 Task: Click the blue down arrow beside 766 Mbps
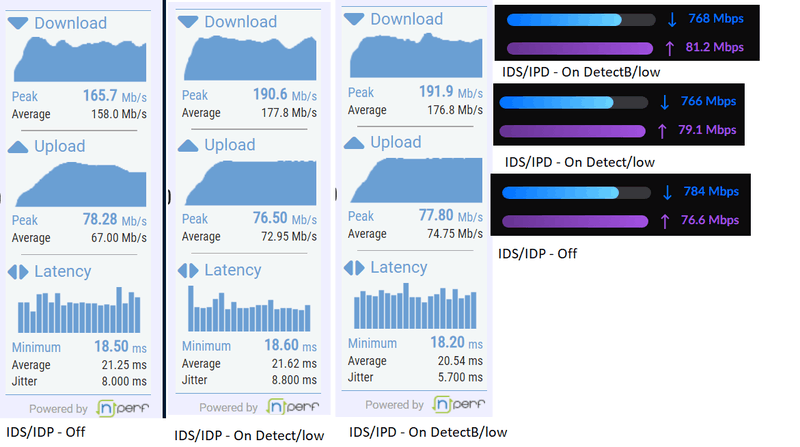[665, 103]
